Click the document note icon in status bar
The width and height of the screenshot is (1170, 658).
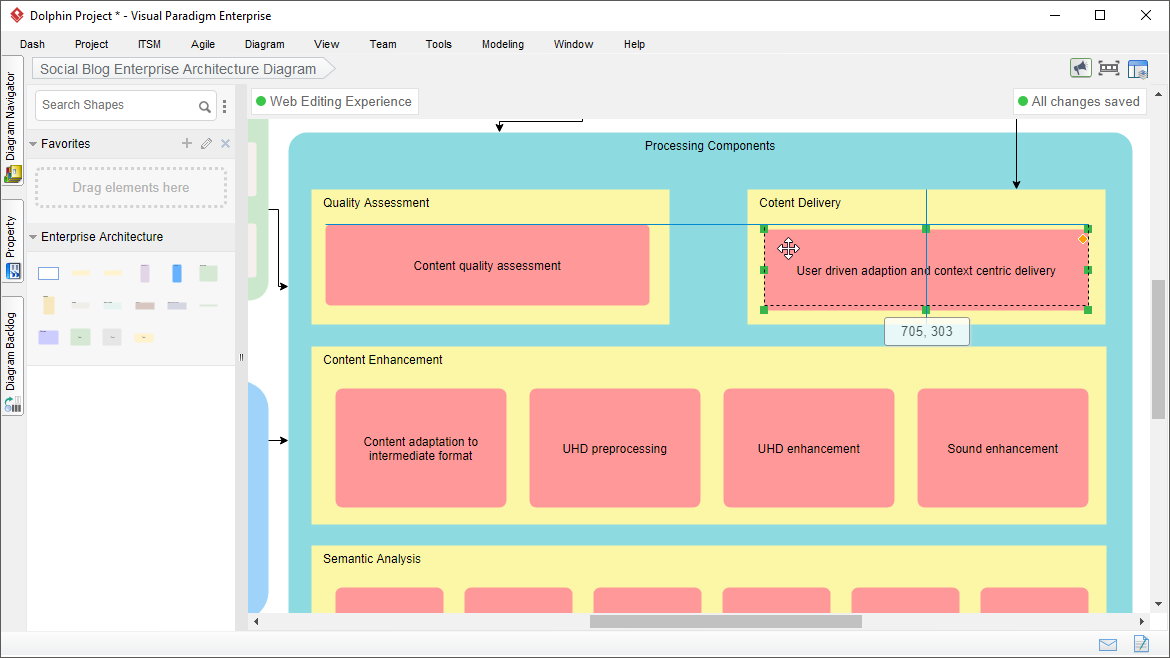pyautogui.click(x=1141, y=643)
